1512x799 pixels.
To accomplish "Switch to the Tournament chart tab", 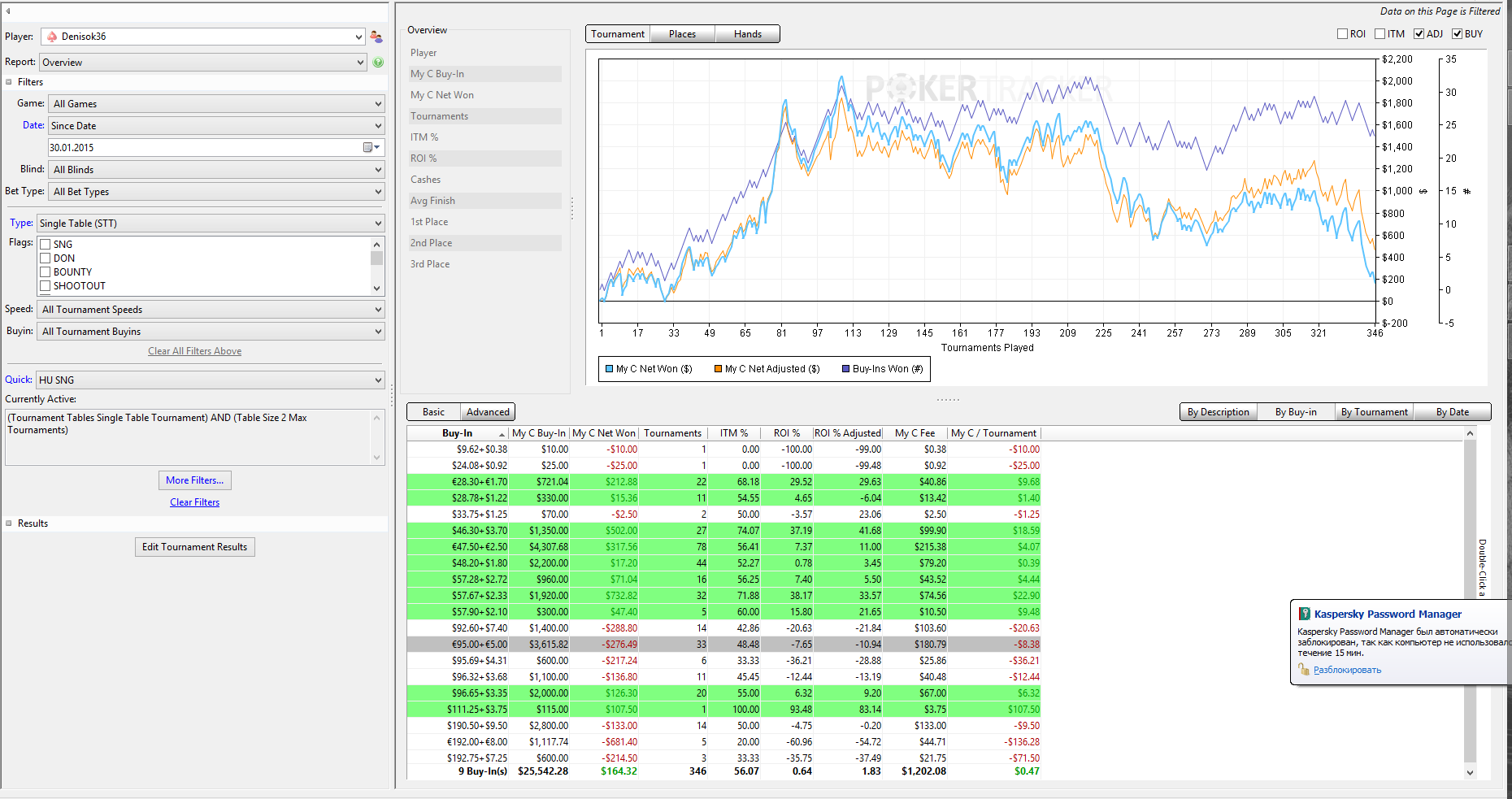I will click(618, 34).
